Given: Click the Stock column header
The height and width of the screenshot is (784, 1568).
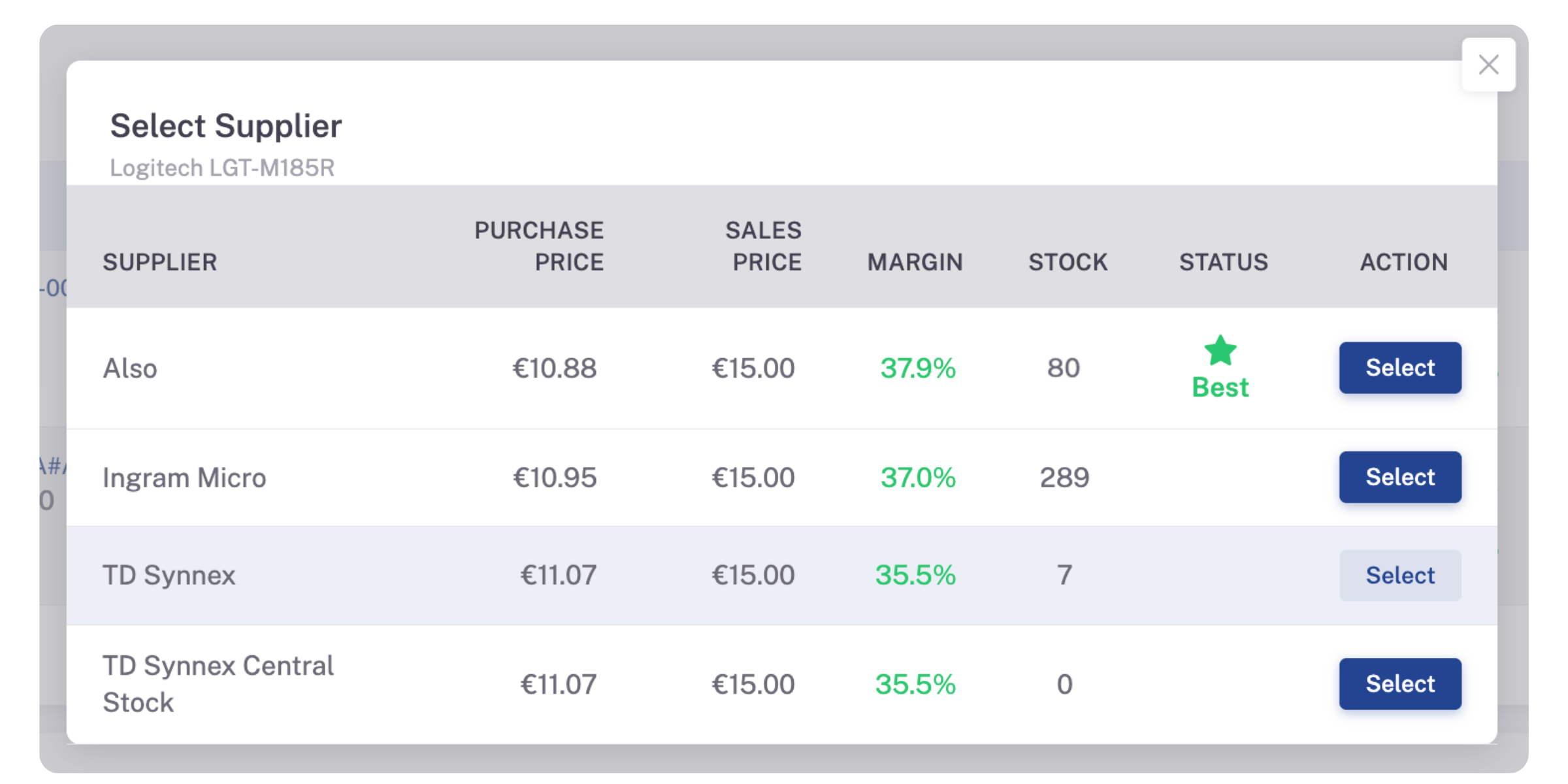Looking at the screenshot, I should [x=1068, y=262].
